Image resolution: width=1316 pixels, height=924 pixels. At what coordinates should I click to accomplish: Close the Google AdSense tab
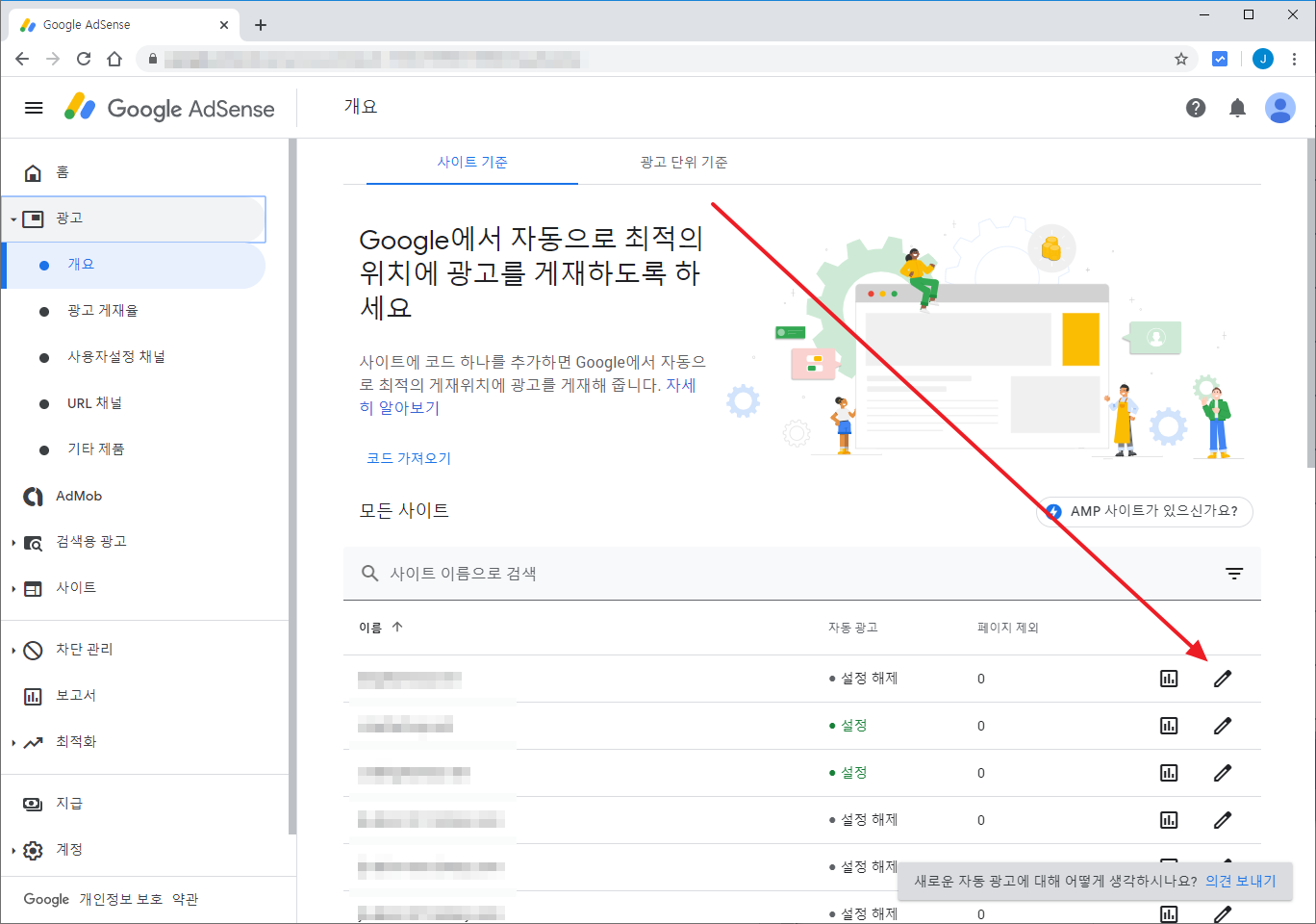click(224, 25)
